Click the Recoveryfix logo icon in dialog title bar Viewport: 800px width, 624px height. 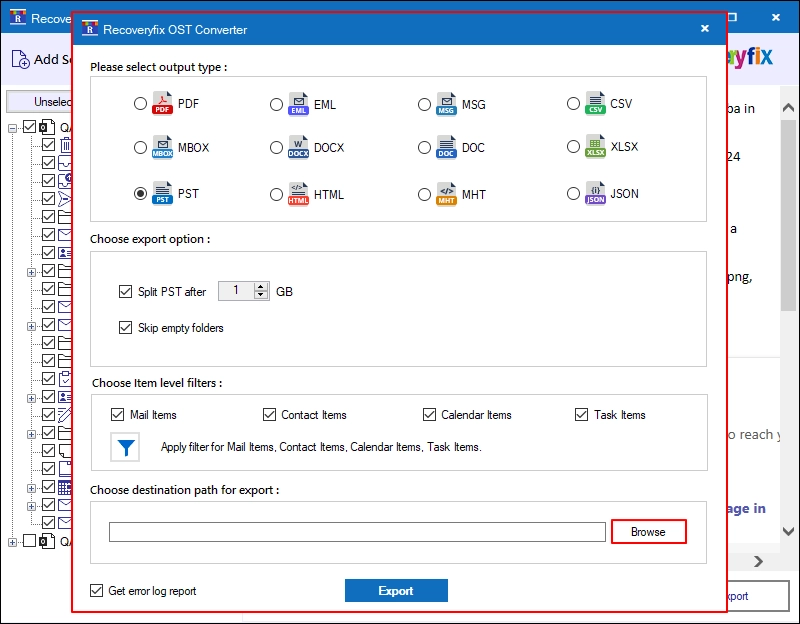pyautogui.click(x=90, y=28)
